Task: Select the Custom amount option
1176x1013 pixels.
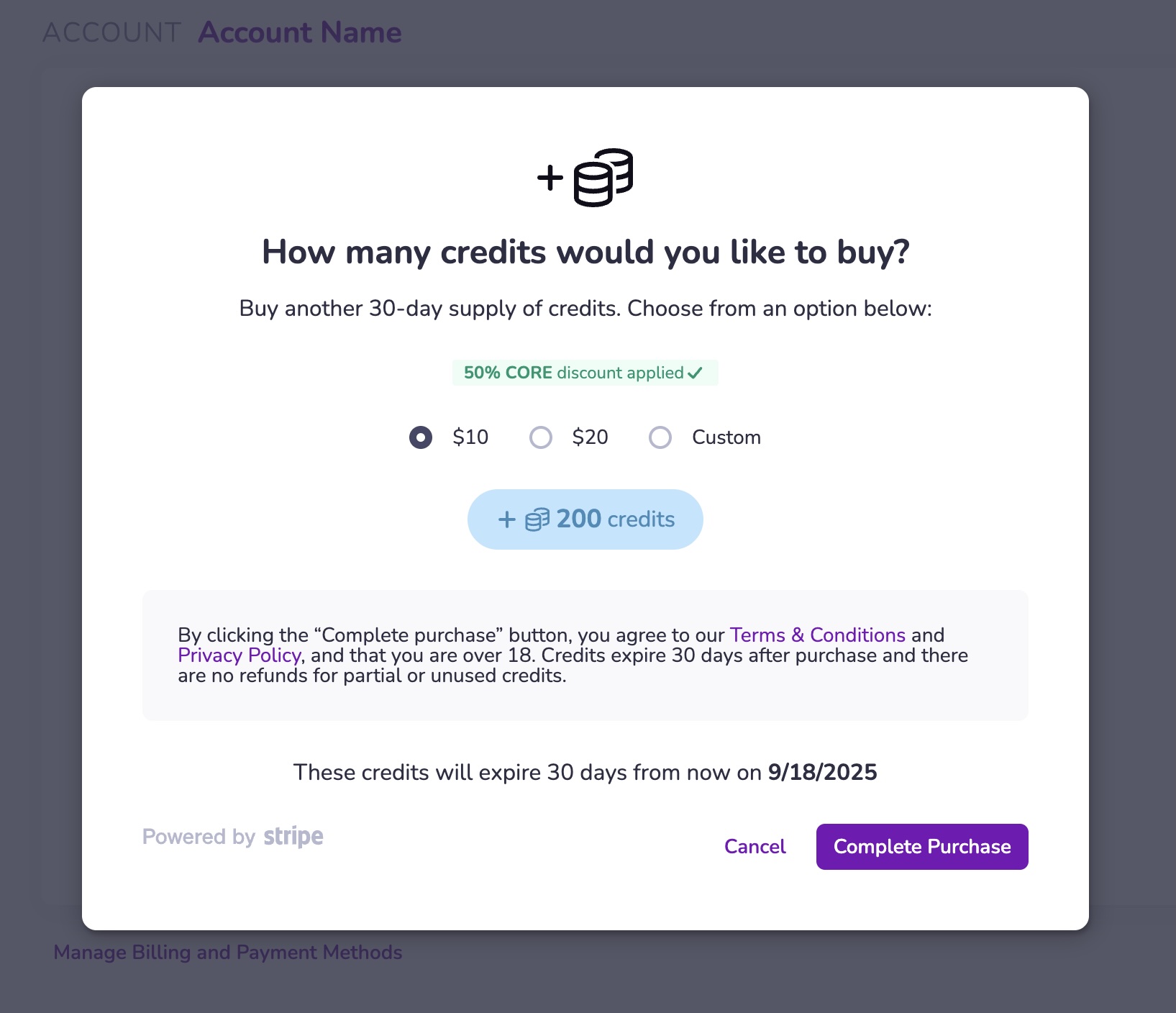Action: coord(660,437)
